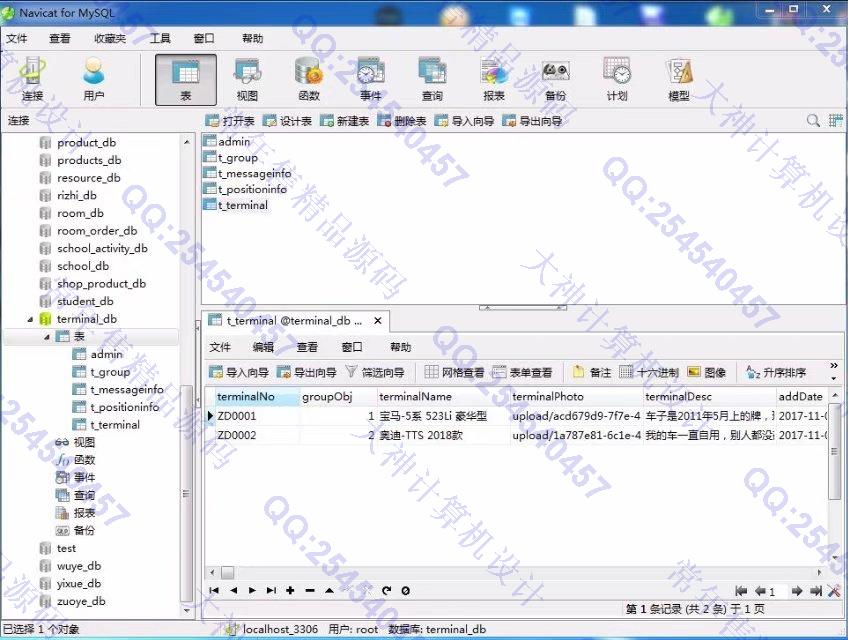Image resolution: width=848 pixels, height=640 pixels.
Task: Select school_activity_db in the connection tree
Action: [94, 249]
